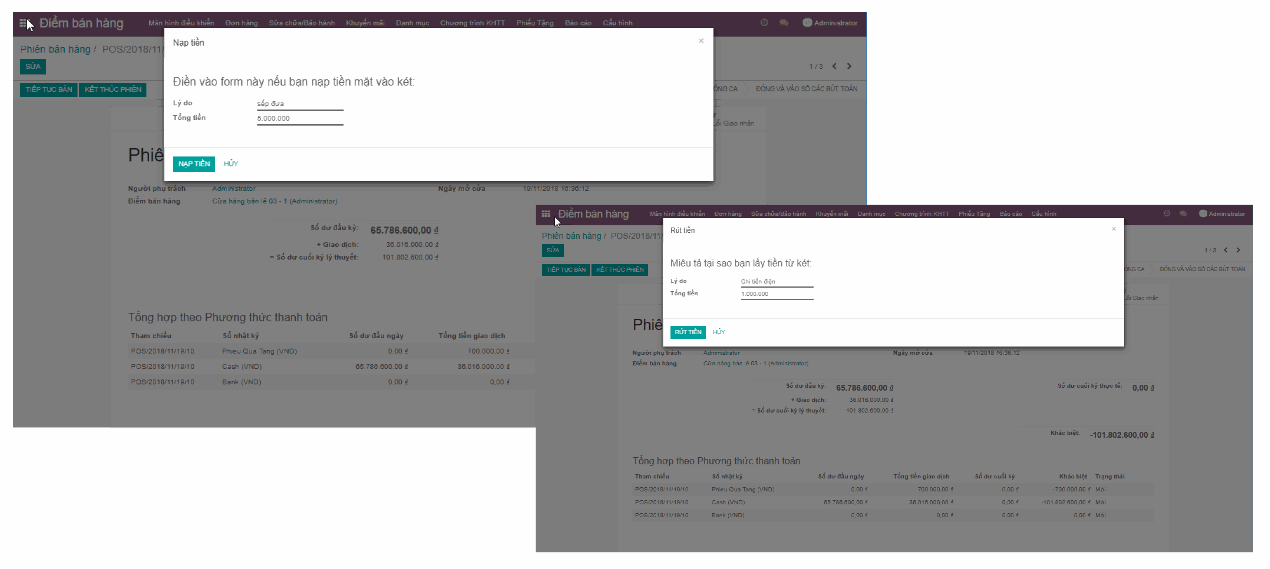Open Sửa chữa/Bảo hành menu in Nạp tiền window
This screenshot has height=569, width=1270.
[301, 22]
